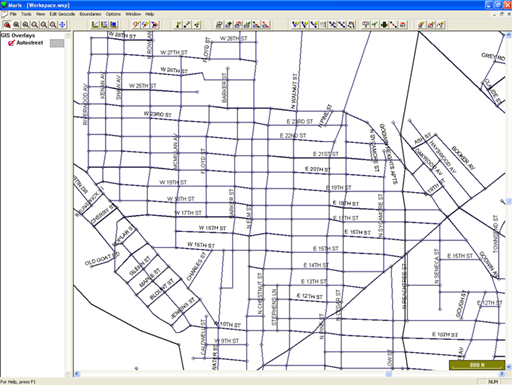Click the green checkmark toolbar icon
Screen dimensions: 512x385
pos(375,25)
